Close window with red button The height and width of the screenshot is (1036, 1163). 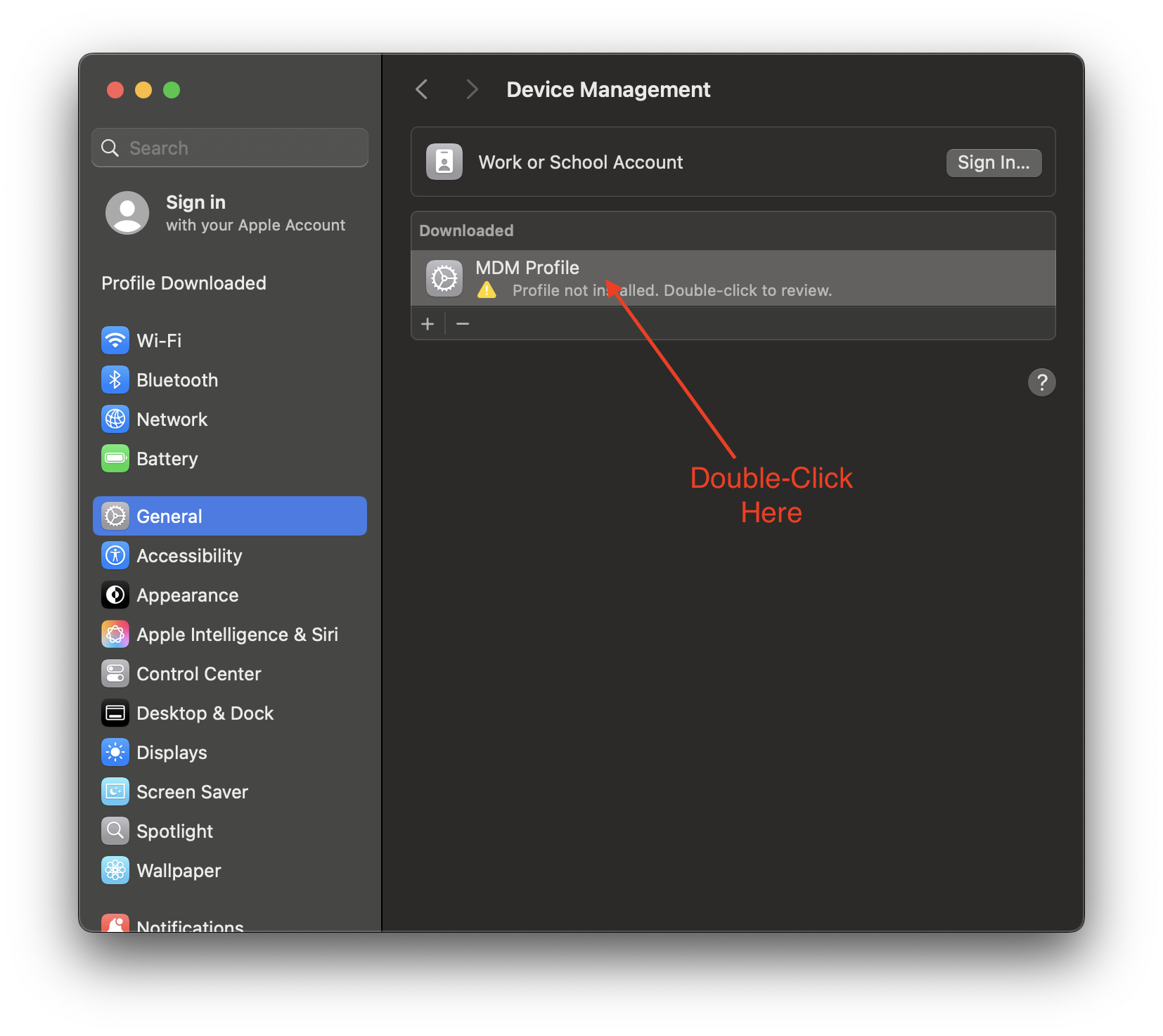coord(115,90)
